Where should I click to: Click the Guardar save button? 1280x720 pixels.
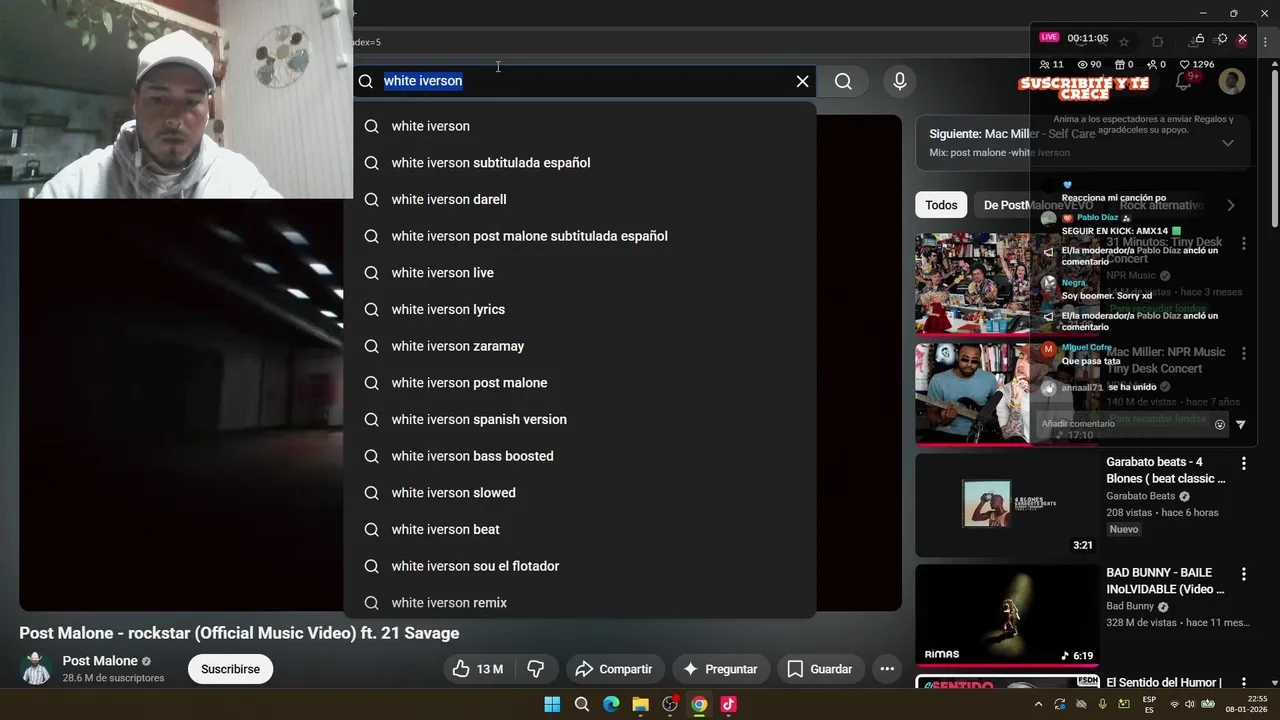tap(819, 669)
